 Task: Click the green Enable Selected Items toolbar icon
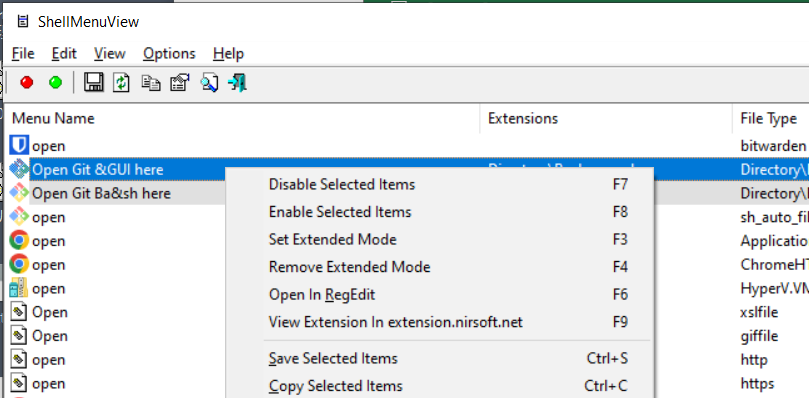(55, 83)
